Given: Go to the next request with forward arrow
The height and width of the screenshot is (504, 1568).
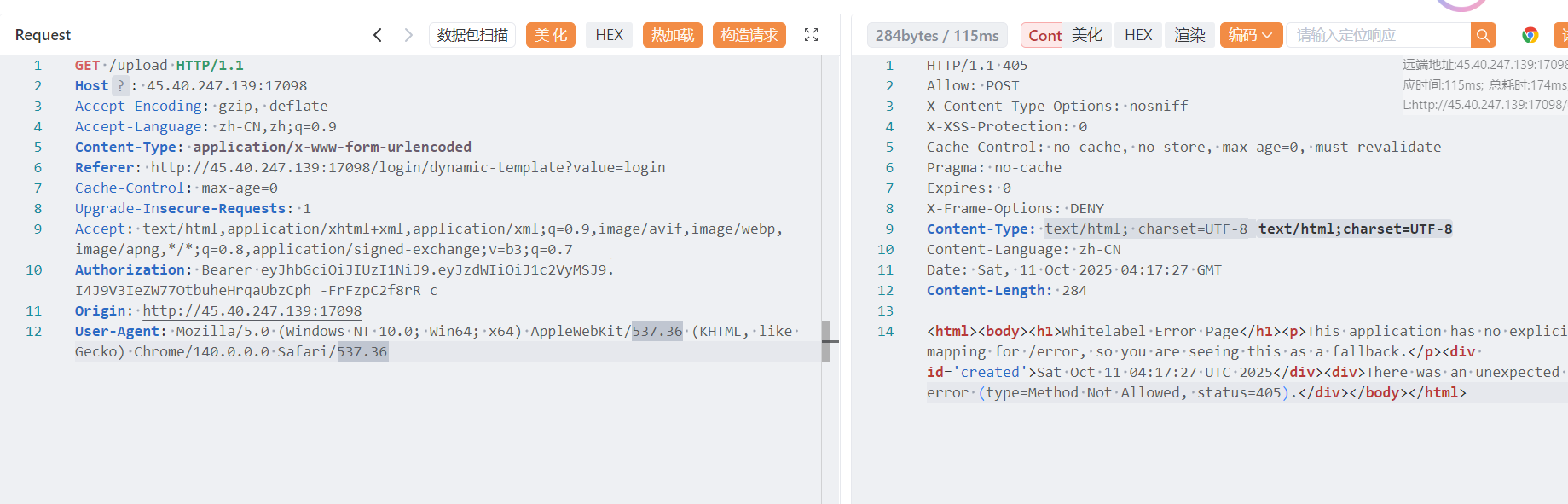Looking at the screenshot, I should 408,35.
